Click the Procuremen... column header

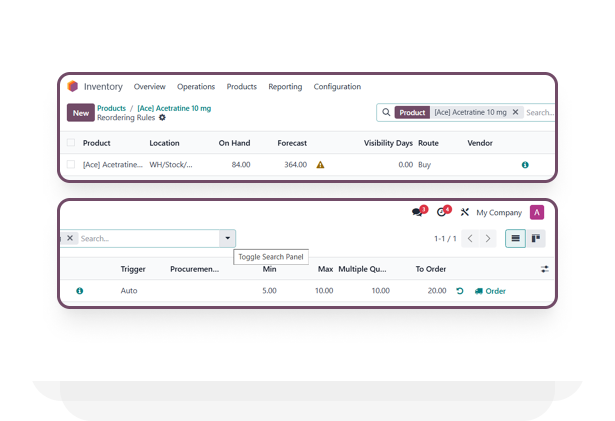point(195,269)
